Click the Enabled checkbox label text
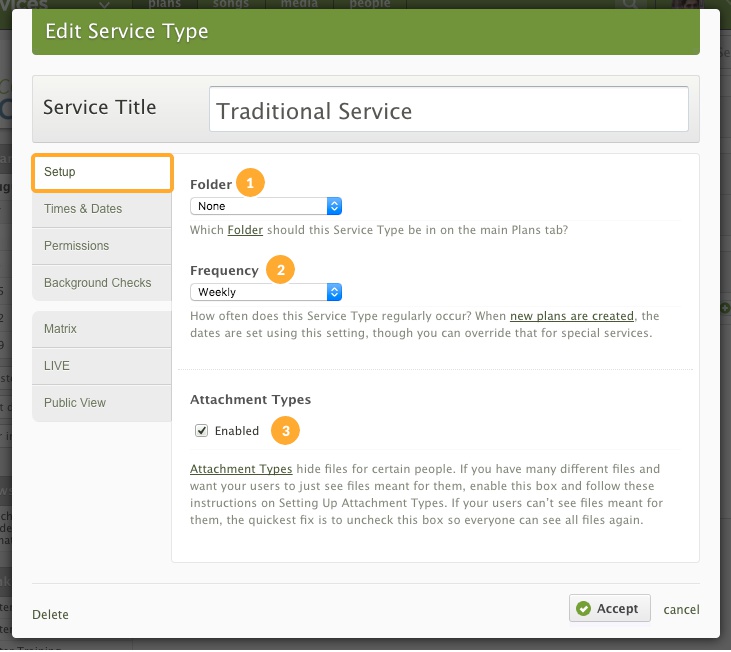 coord(237,431)
